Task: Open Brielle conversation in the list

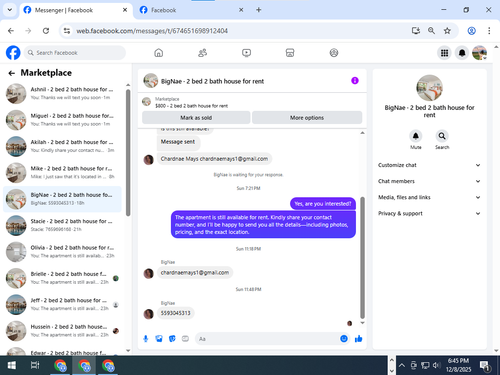Action: tap(62, 278)
